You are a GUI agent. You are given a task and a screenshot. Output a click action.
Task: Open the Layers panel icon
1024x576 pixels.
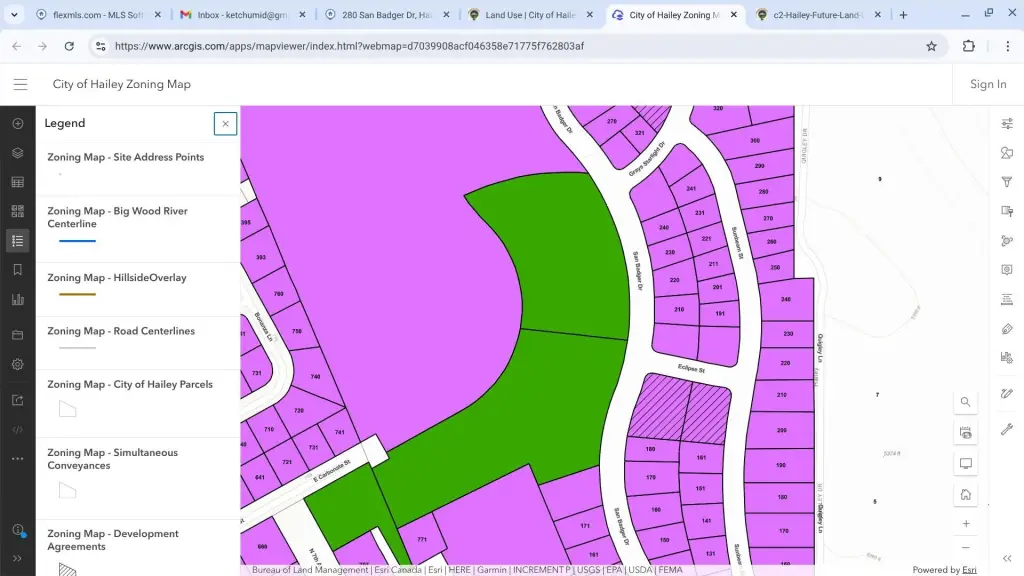(17, 153)
